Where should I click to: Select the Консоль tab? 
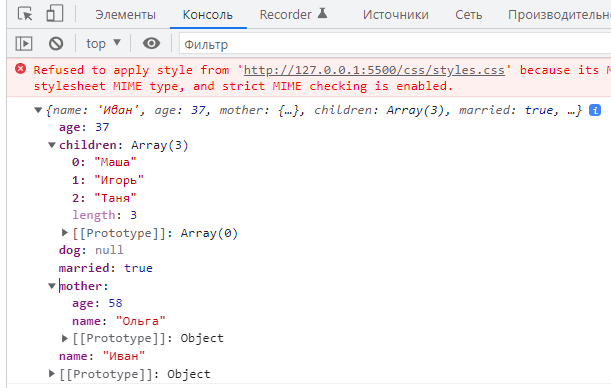coord(208,15)
